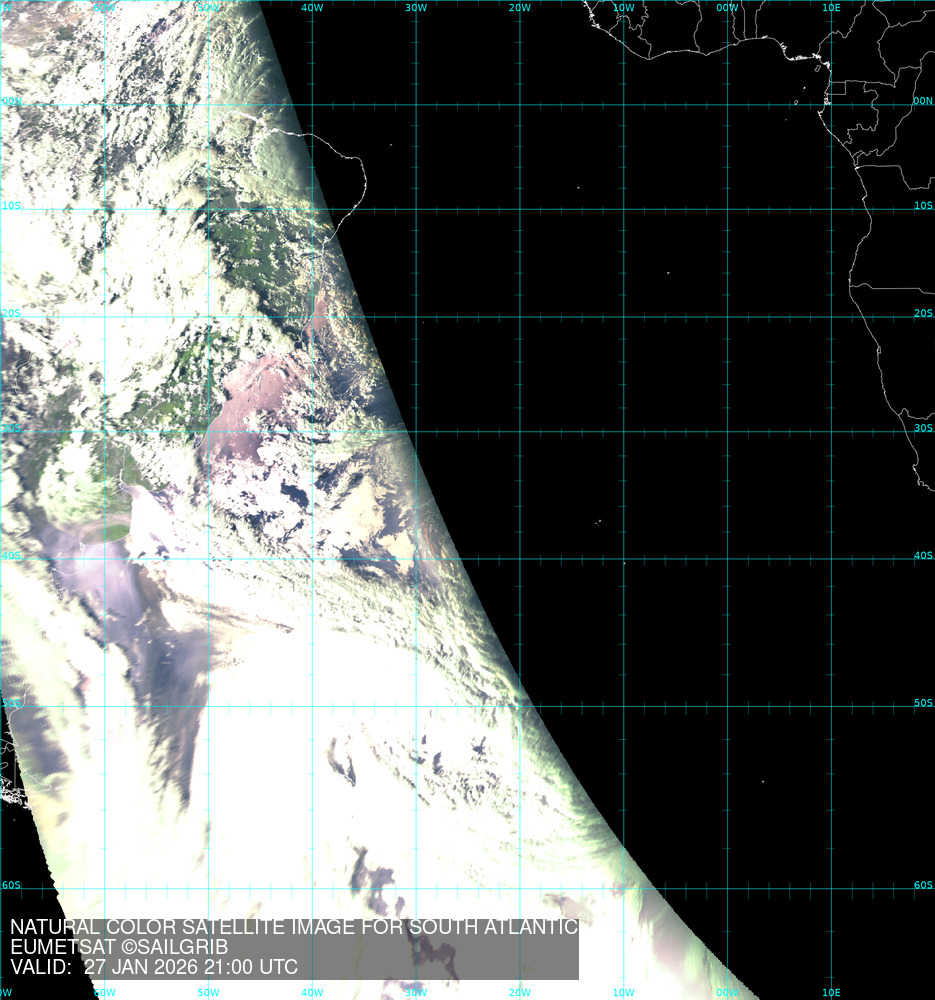Image resolution: width=935 pixels, height=1000 pixels.
Task: Click the 10E longitude label along the top
Action: tap(831, 7)
